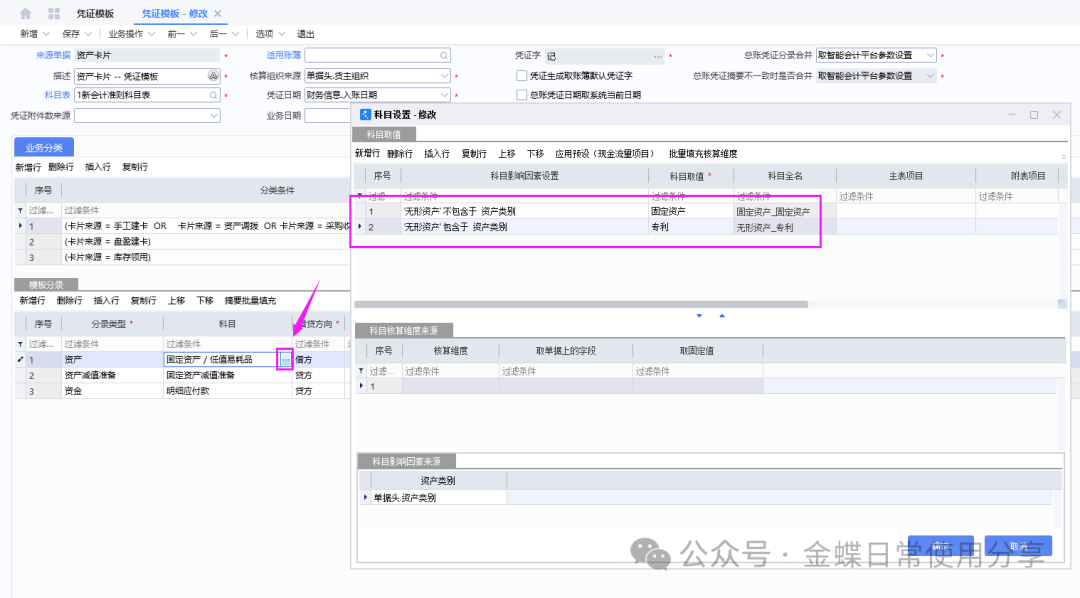Click the multilingual icon in 描述 field

point(212,76)
